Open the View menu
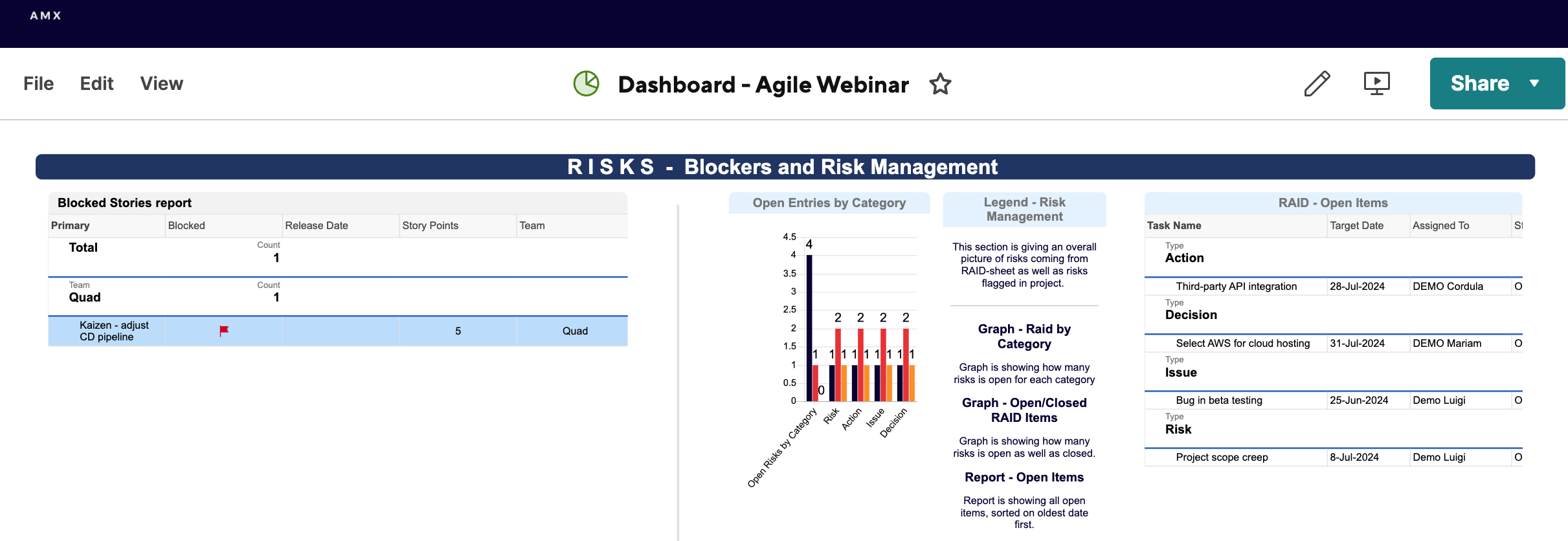This screenshot has width=1568, height=541. (161, 83)
